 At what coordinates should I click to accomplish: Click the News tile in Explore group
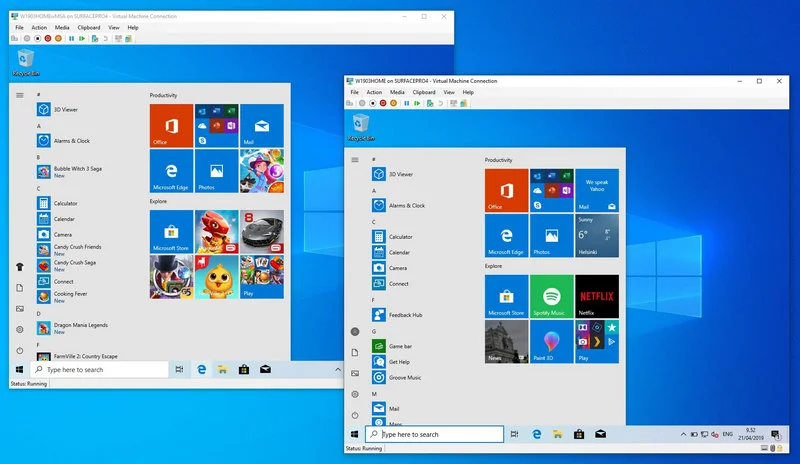click(505, 341)
